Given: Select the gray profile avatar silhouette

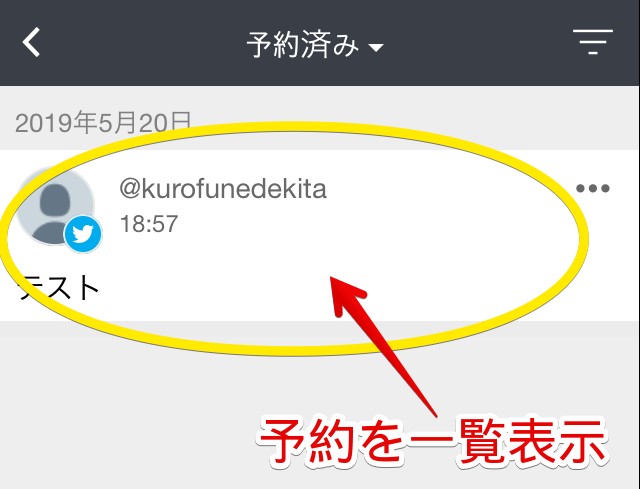Looking at the screenshot, I should 54,208.
